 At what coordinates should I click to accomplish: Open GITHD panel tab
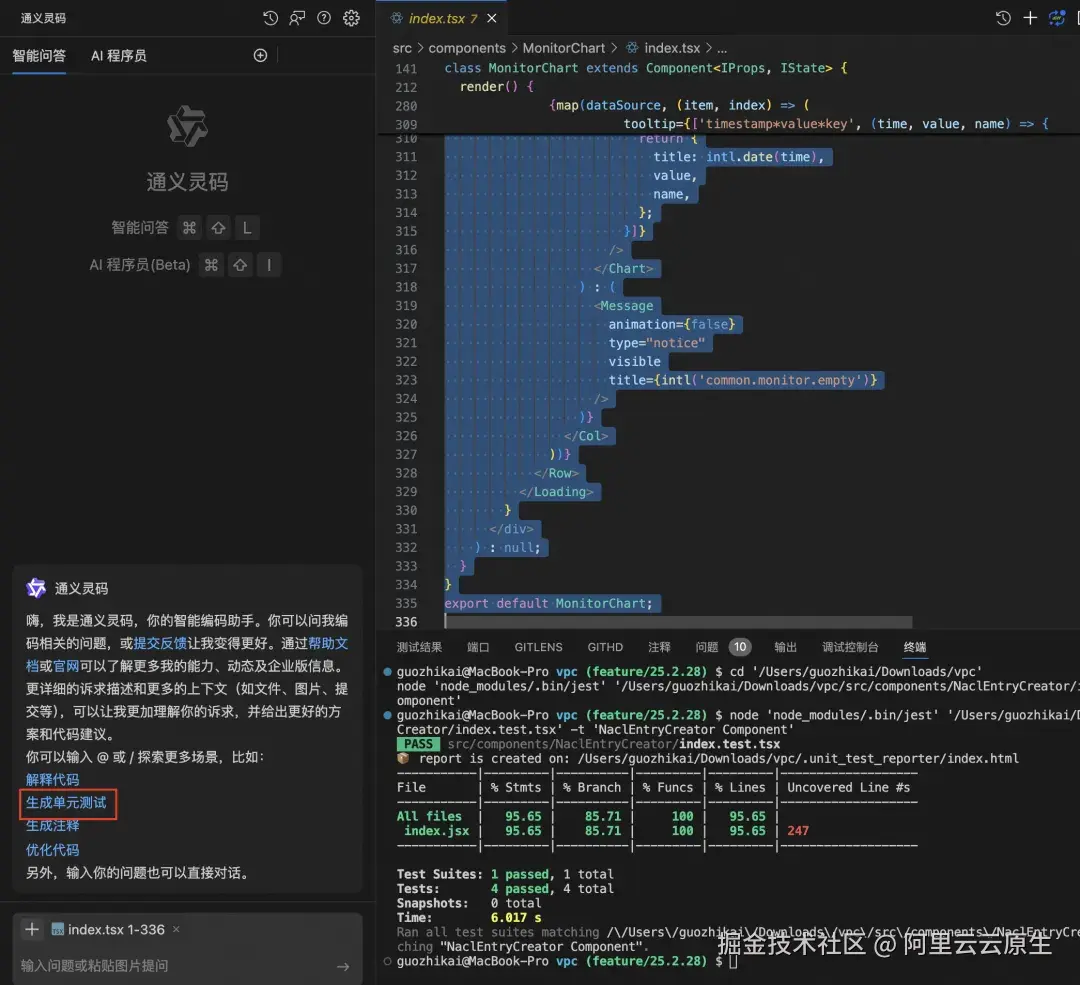[605, 647]
